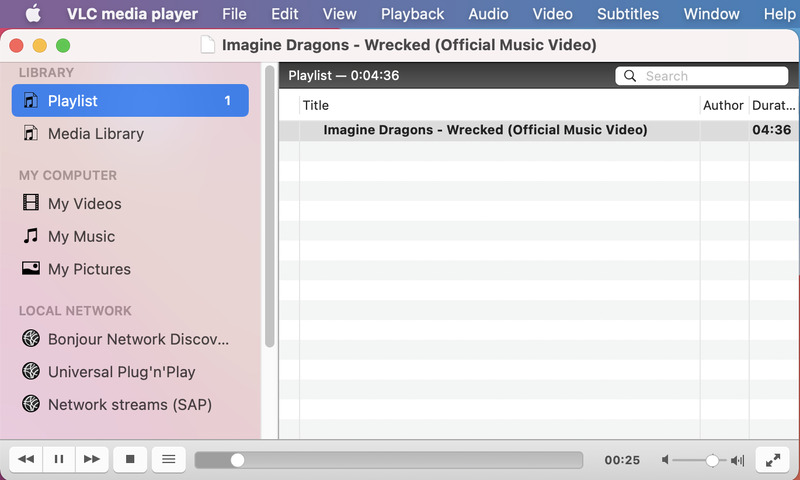The height and width of the screenshot is (480, 800).
Task: Click the search magnifier icon
Action: [630, 76]
